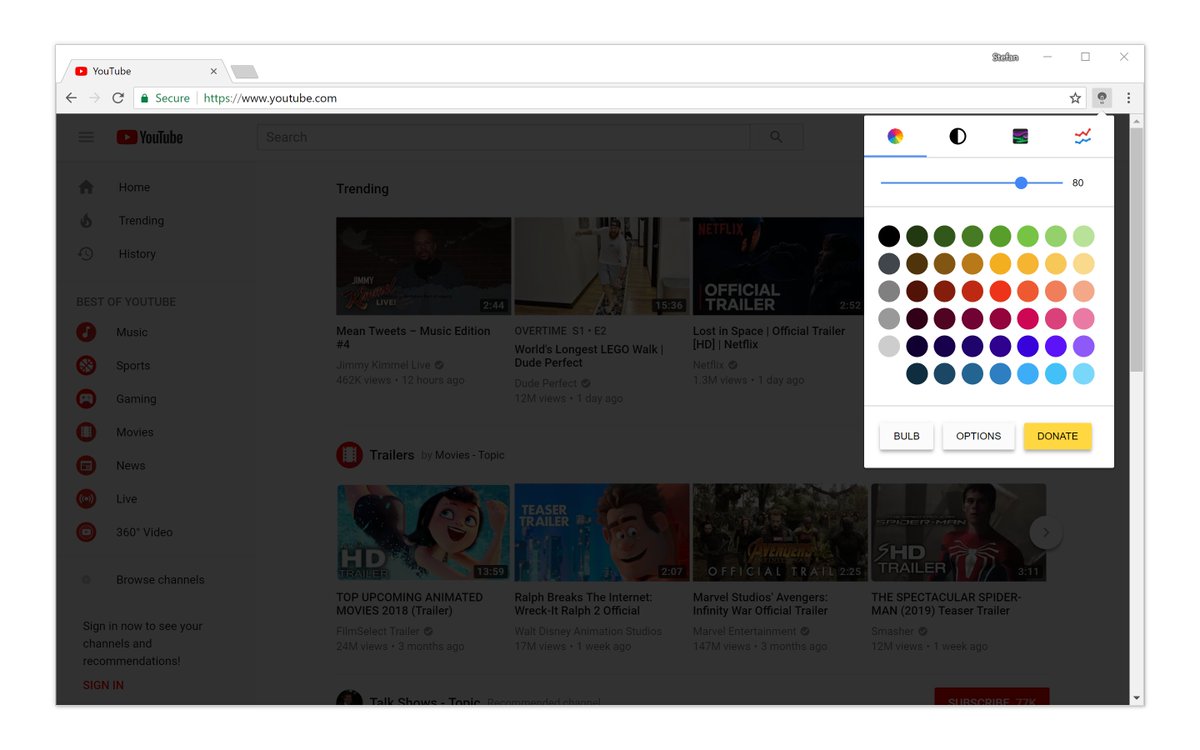Click the BULB button

click(907, 436)
